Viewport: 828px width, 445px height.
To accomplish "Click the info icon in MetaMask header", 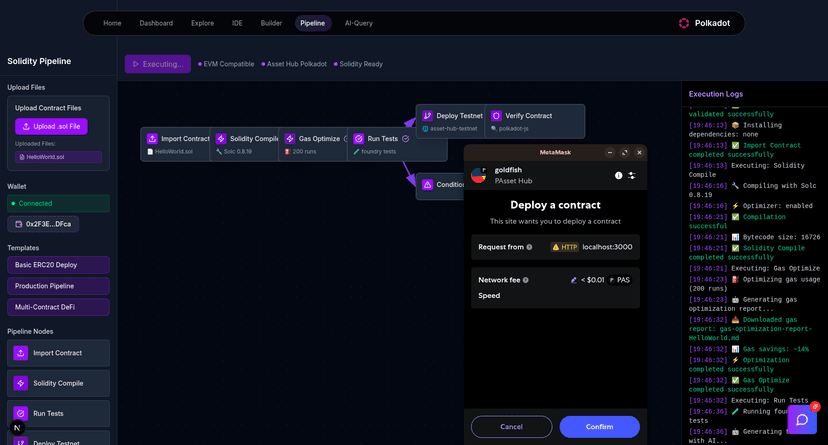I will pos(618,175).
